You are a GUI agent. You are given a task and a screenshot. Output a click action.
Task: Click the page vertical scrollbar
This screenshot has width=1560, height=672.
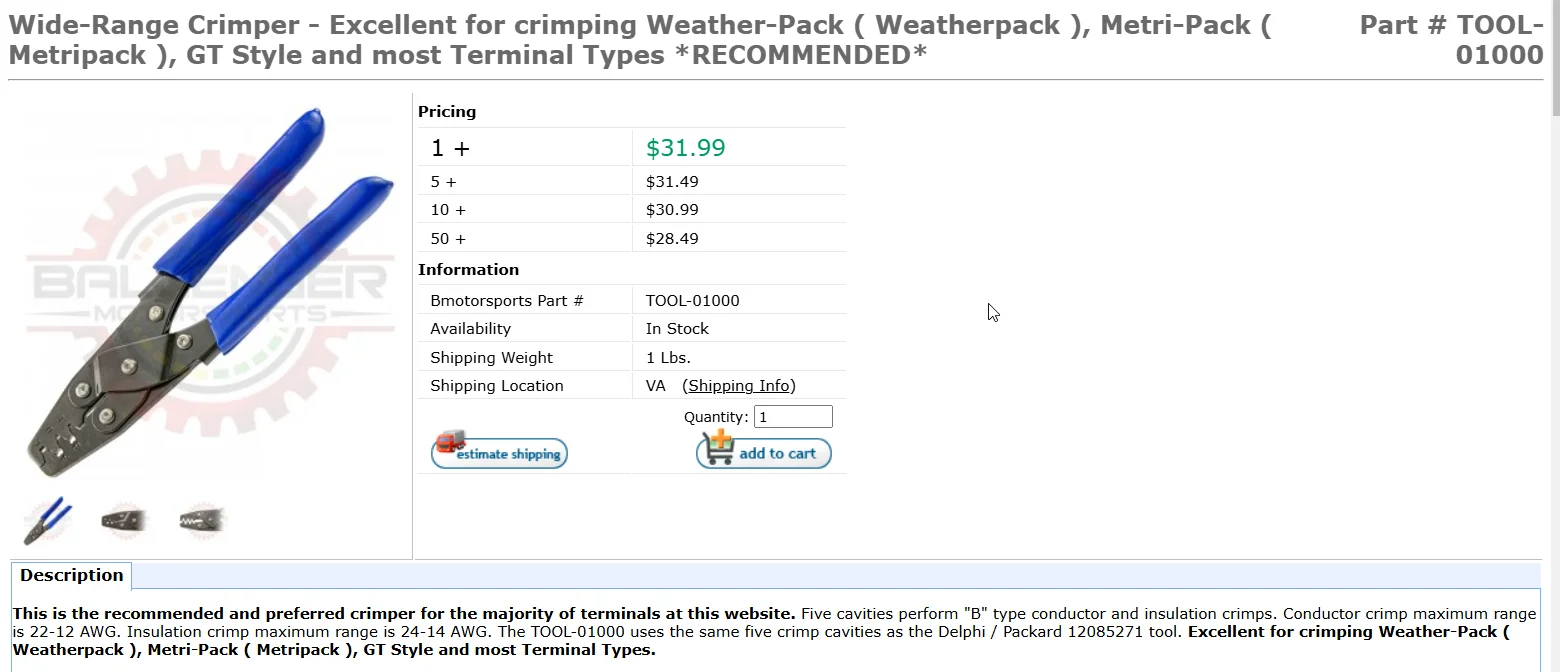pos(1555,336)
